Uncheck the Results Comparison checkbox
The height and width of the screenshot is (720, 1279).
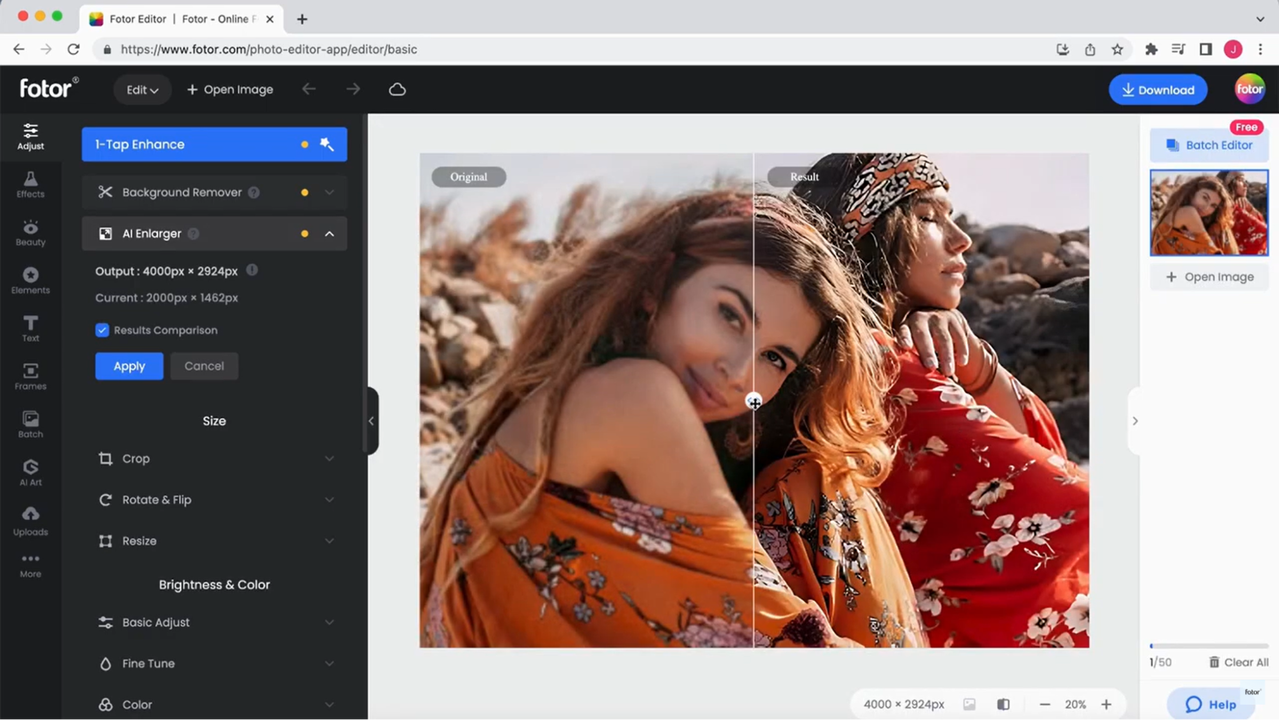[102, 330]
